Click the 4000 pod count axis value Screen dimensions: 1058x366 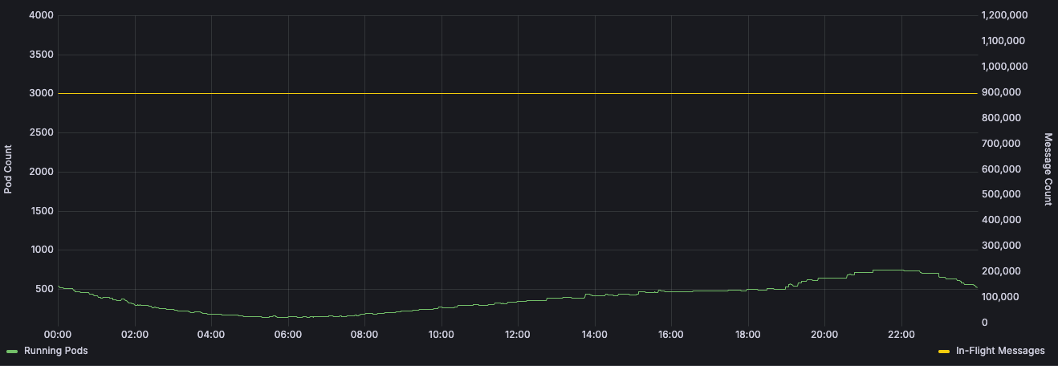pyautogui.click(x=42, y=16)
